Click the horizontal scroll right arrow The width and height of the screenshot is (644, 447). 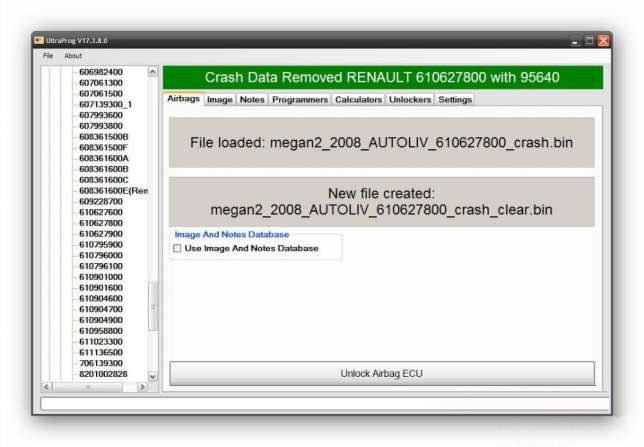141,386
